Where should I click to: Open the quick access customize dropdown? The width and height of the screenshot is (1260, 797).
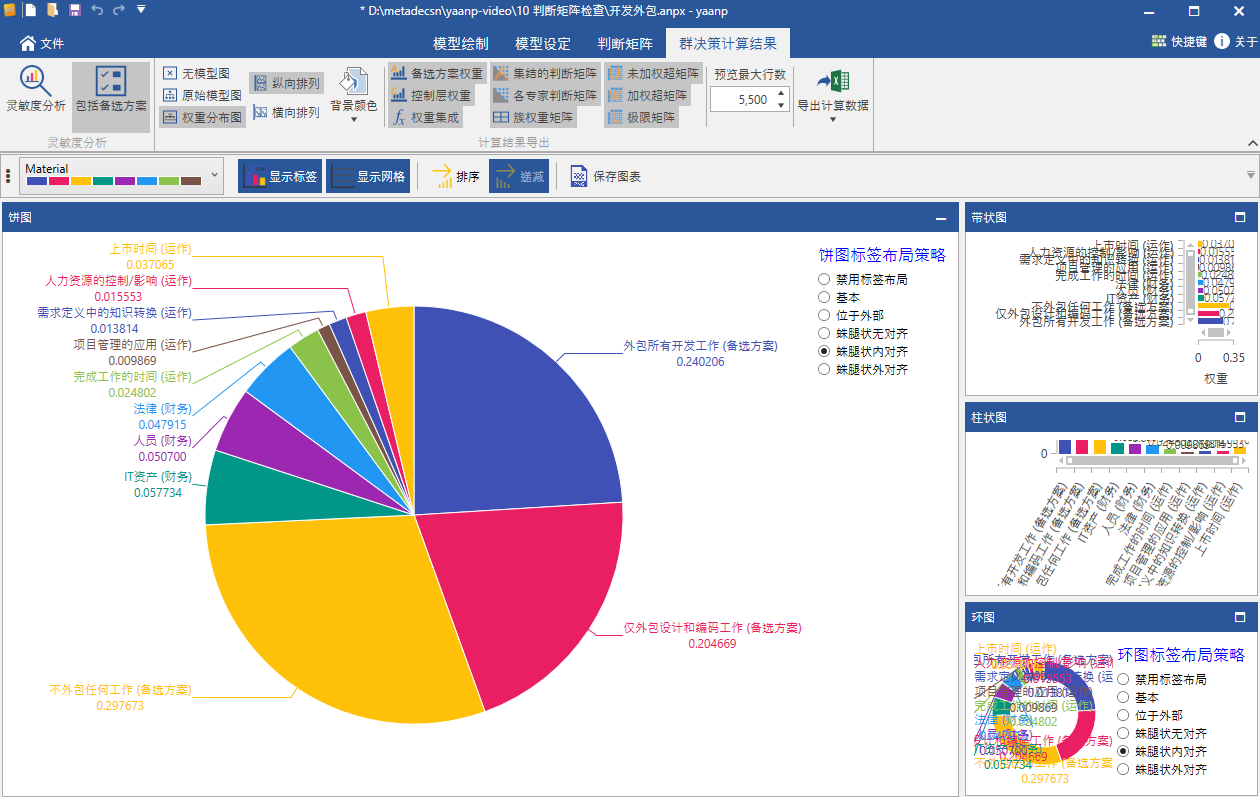141,9
